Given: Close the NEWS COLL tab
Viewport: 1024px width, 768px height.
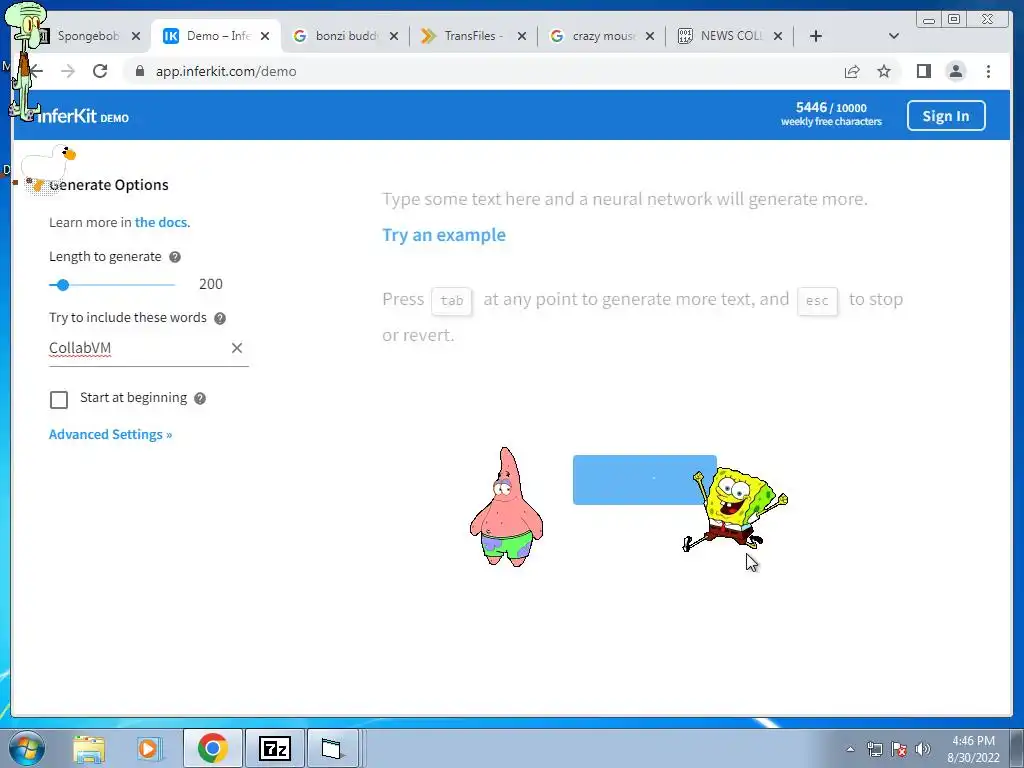Looking at the screenshot, I should (778, 36).
